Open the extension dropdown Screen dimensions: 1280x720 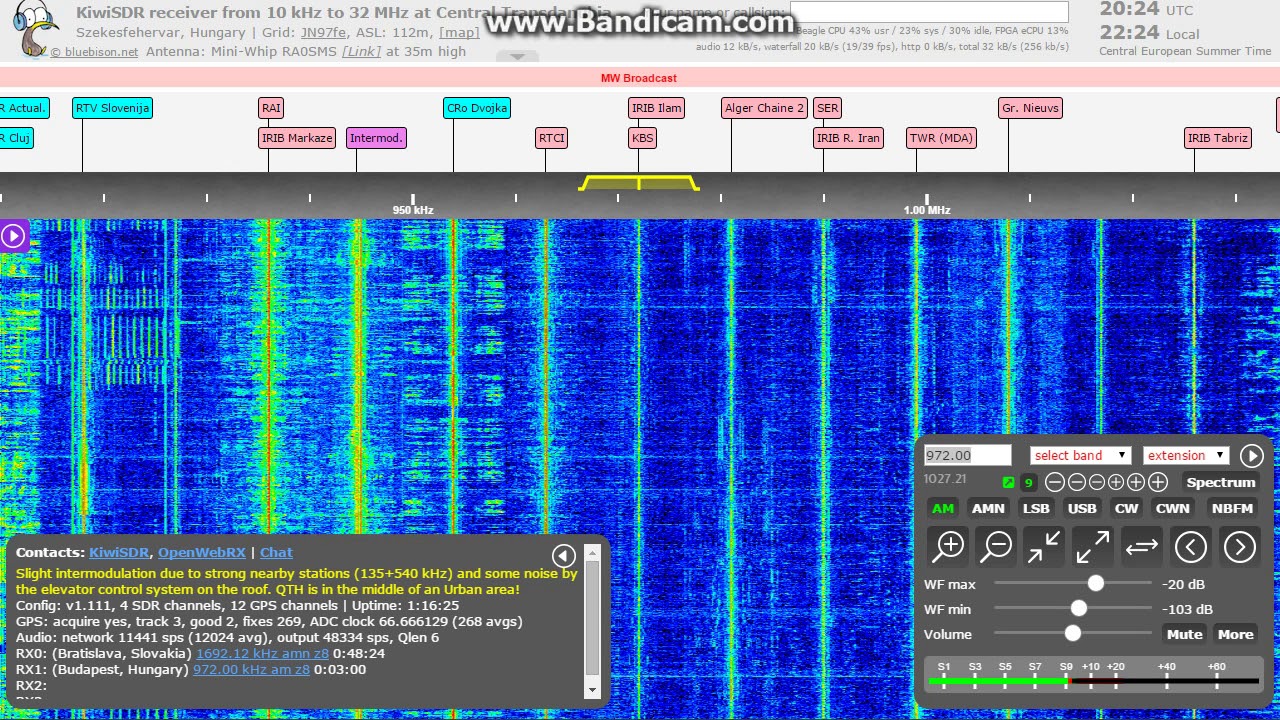click(1186, 456)
